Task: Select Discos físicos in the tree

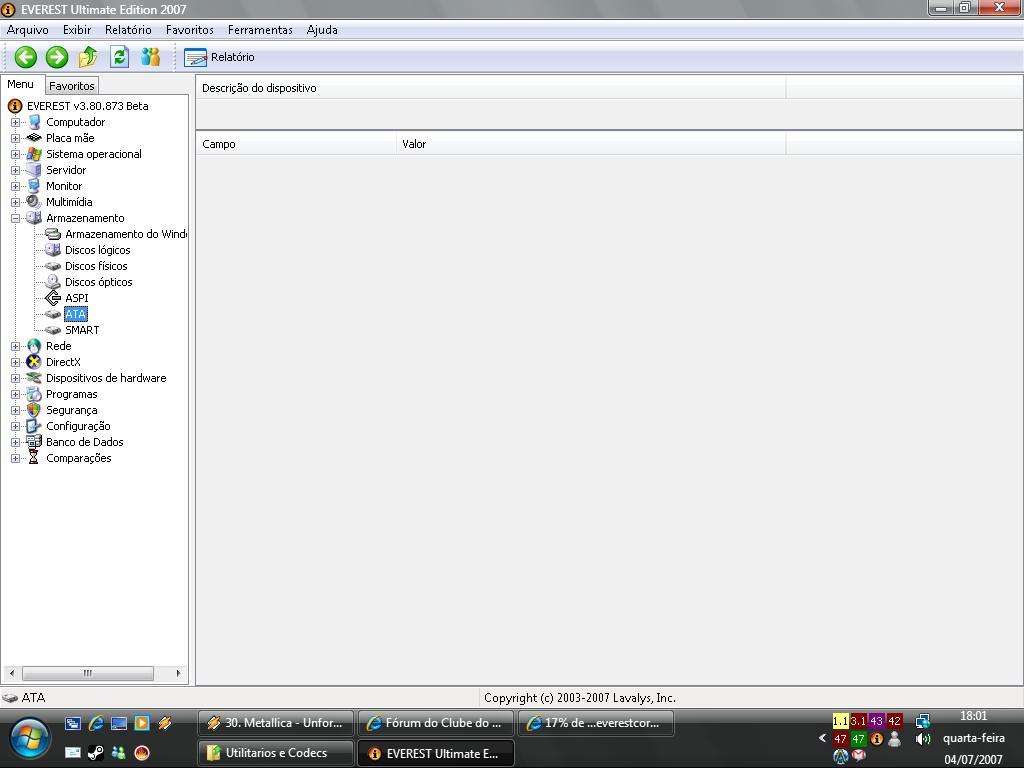Action: click(x=96, y=266)
